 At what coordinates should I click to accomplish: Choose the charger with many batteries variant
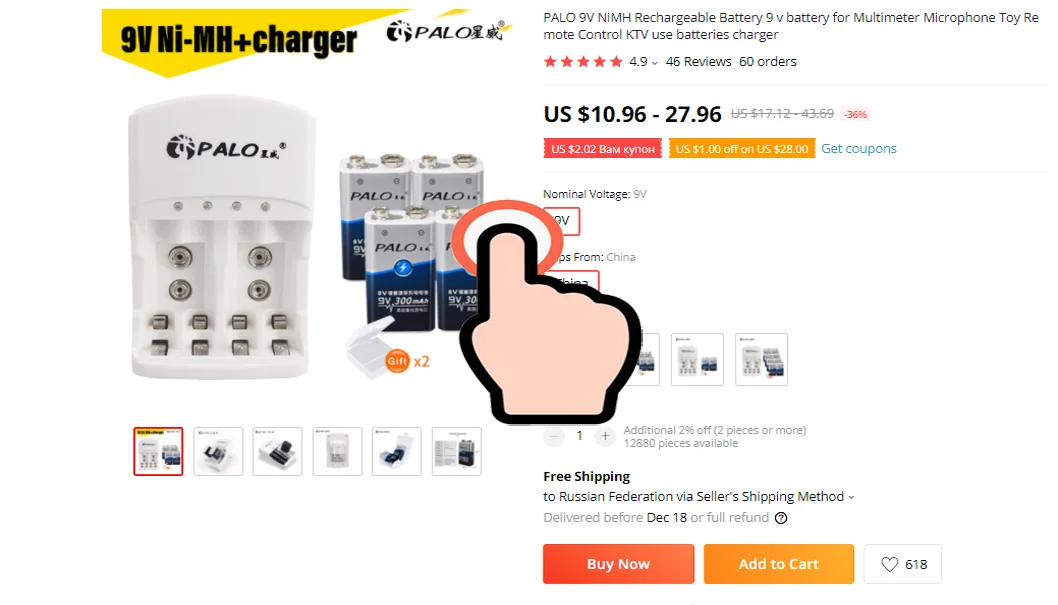pyautogui.click(x=761, y=359)
